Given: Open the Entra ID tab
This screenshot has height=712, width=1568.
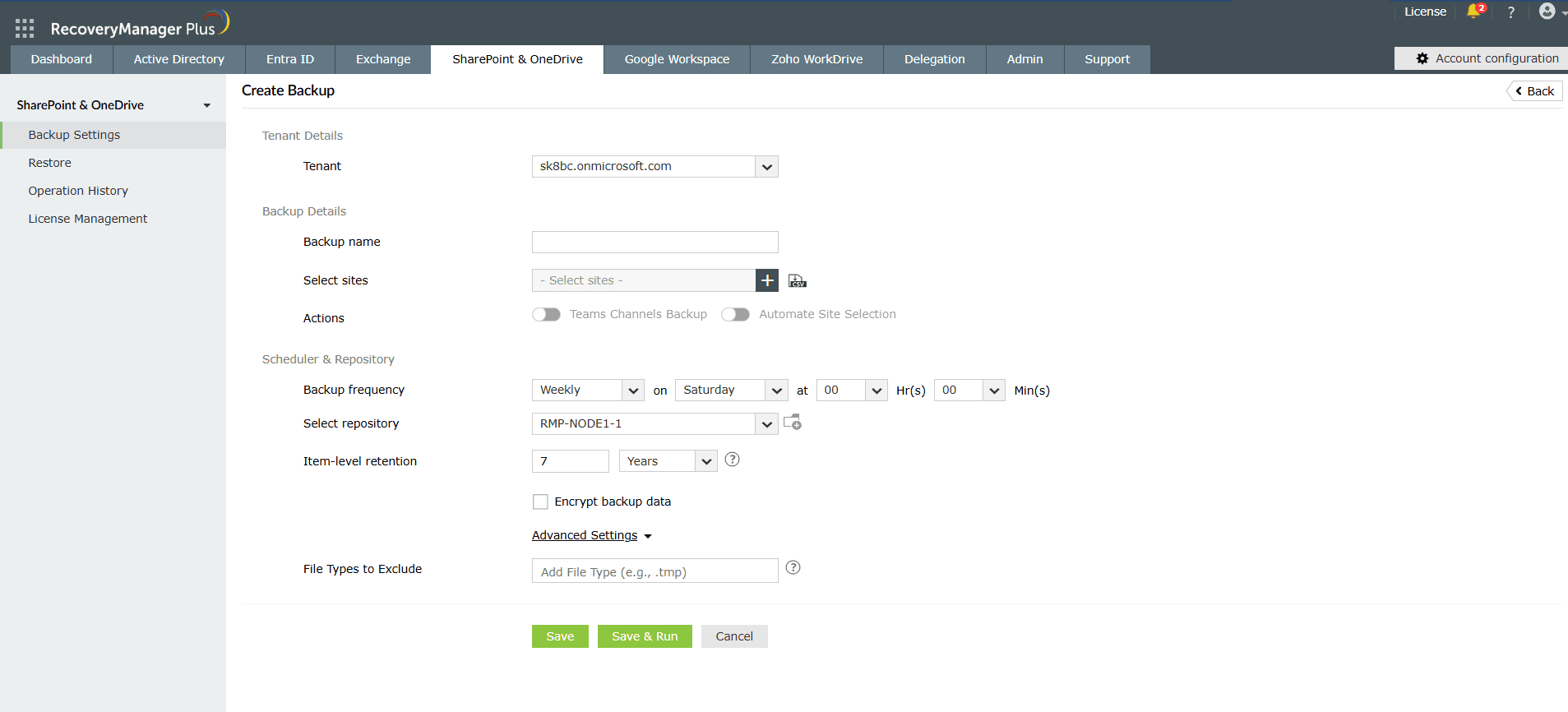Looking at the screenshot, I should tap(290, 59).
